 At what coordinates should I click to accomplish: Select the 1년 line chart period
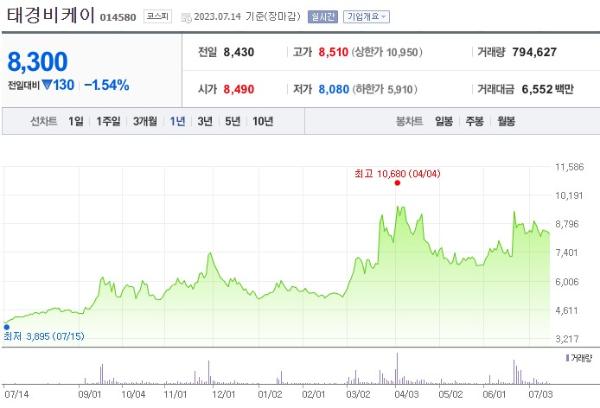coord(178,121)
